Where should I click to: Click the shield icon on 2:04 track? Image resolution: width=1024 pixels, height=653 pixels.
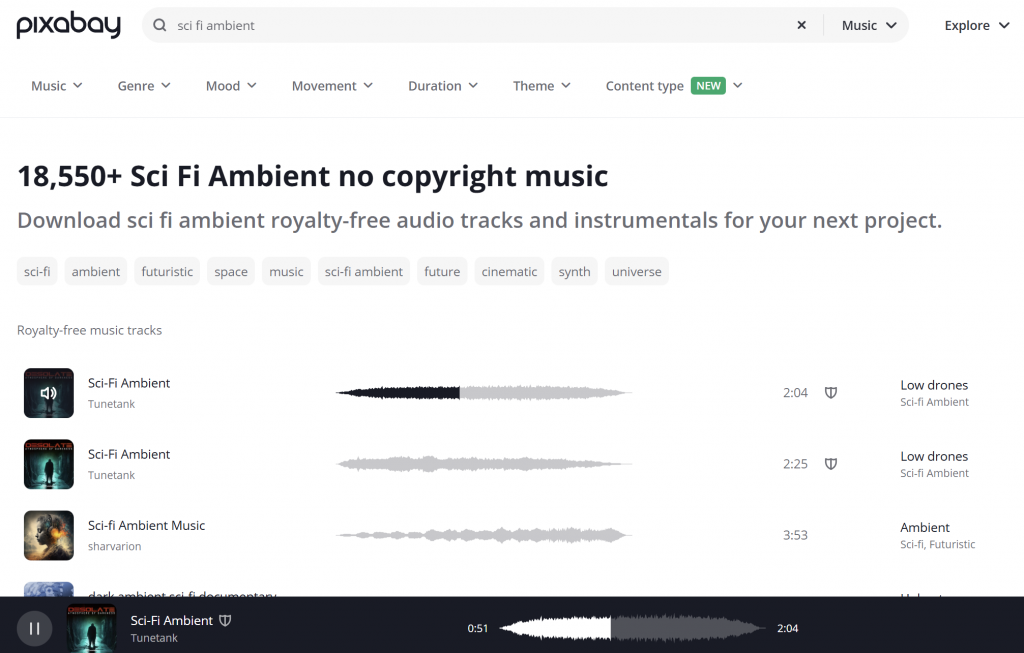click(830, 393)
